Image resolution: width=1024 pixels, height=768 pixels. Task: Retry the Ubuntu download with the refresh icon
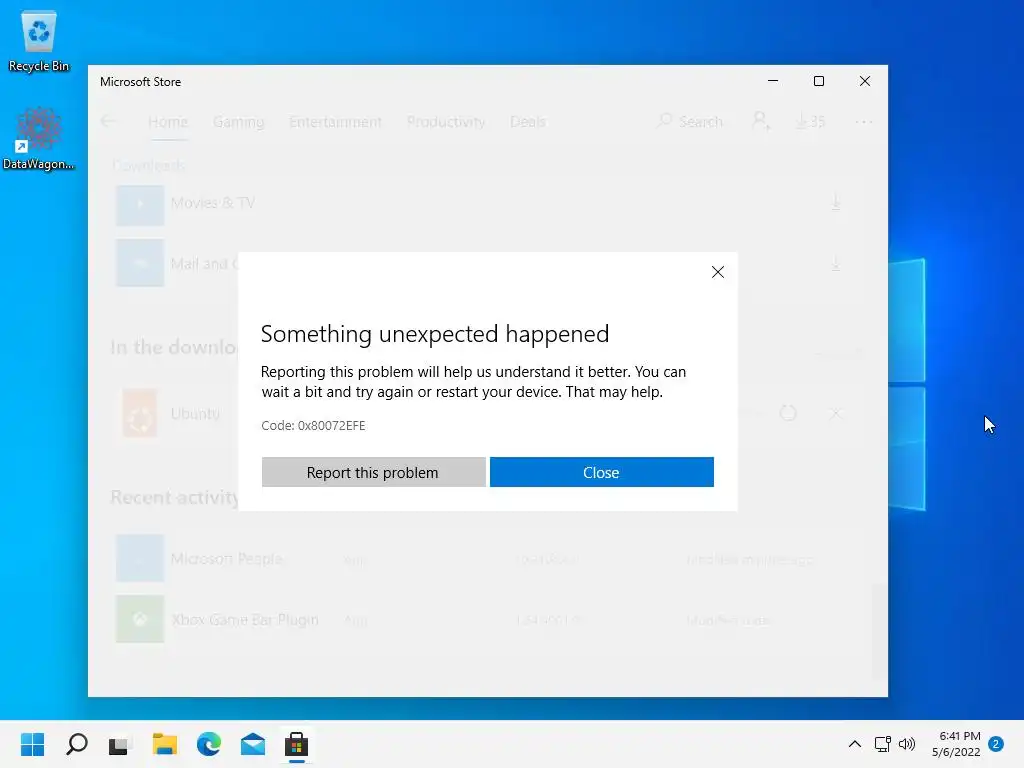(x=788, y=413)
